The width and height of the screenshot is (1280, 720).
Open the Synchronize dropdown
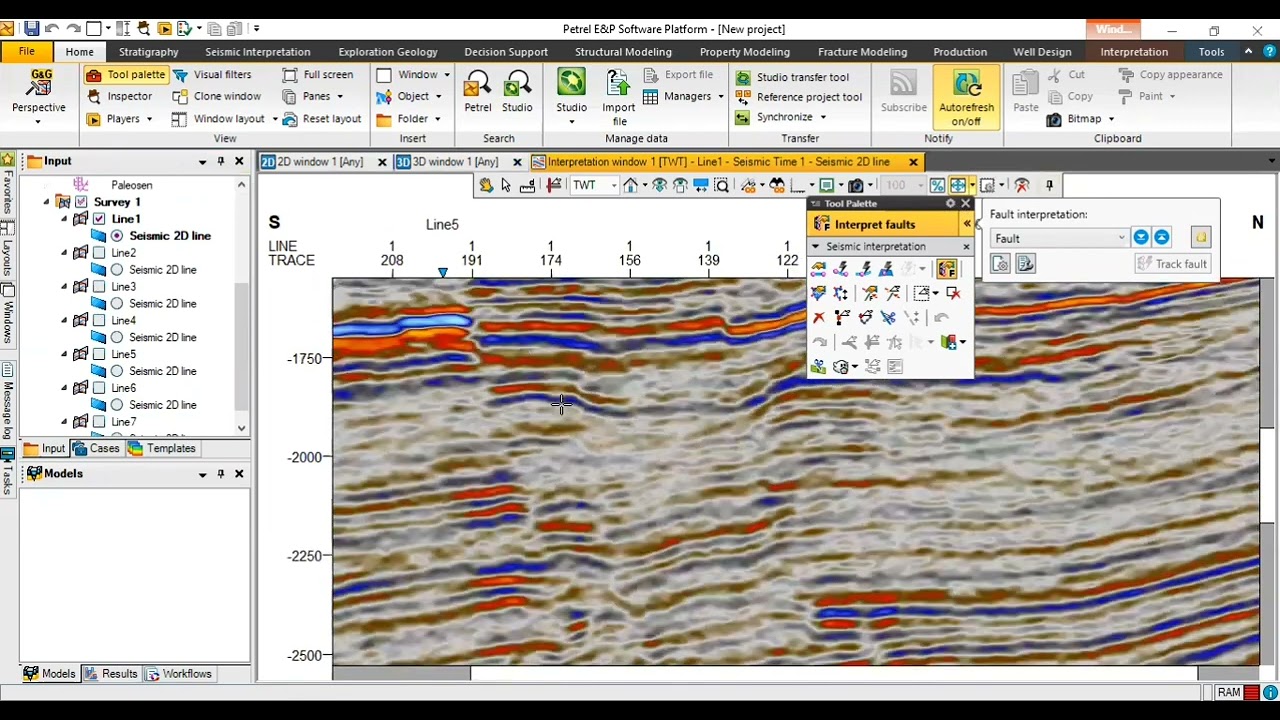(x=823, y=117)
